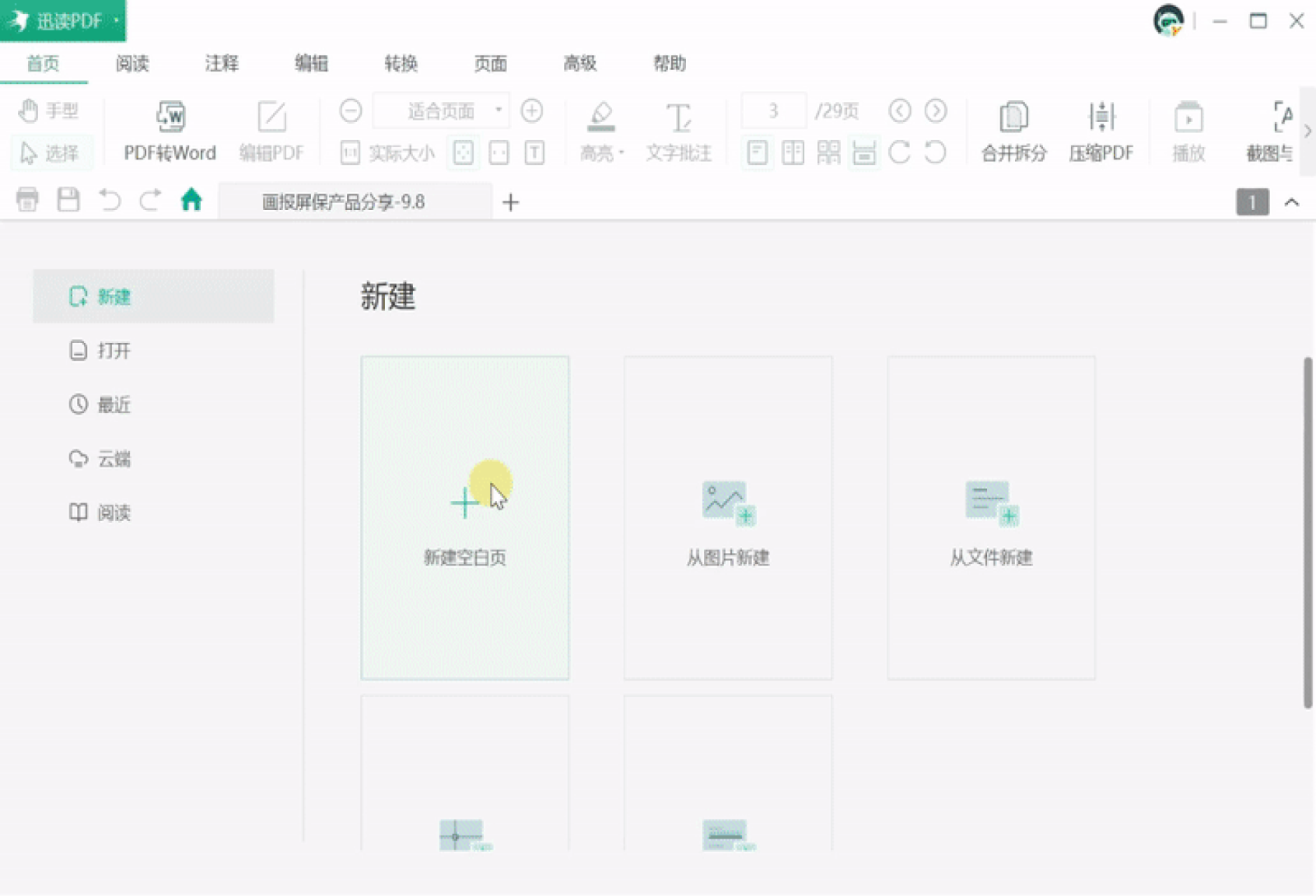
Task: Open the 适合页面 zoom dropdown
Action: point(442,110)
